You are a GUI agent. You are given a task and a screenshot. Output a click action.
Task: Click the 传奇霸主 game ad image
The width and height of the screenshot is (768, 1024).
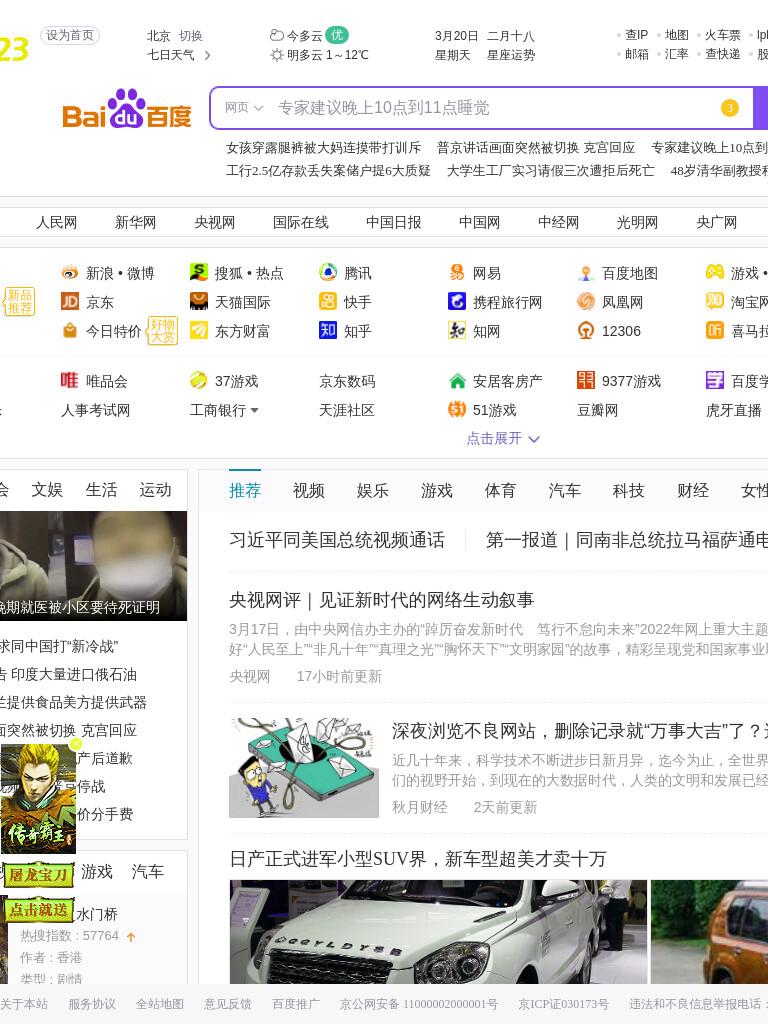click(x=38, y=798)
